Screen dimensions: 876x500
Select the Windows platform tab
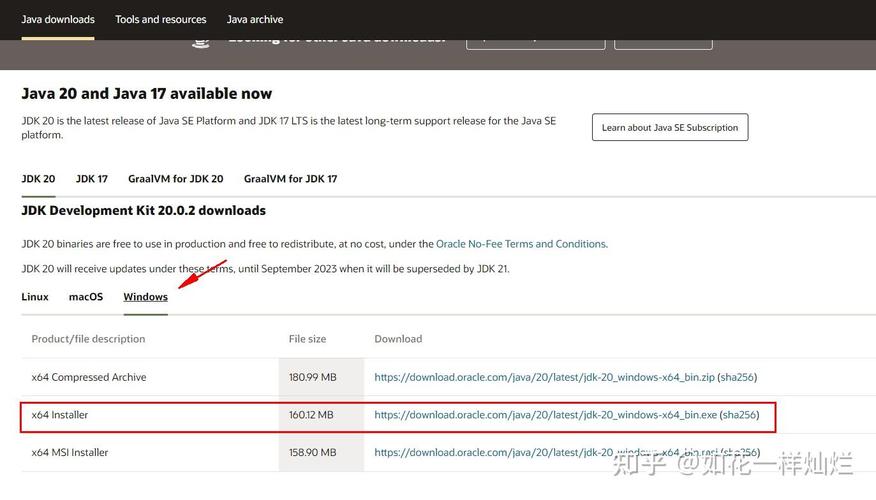click(145, 297)
